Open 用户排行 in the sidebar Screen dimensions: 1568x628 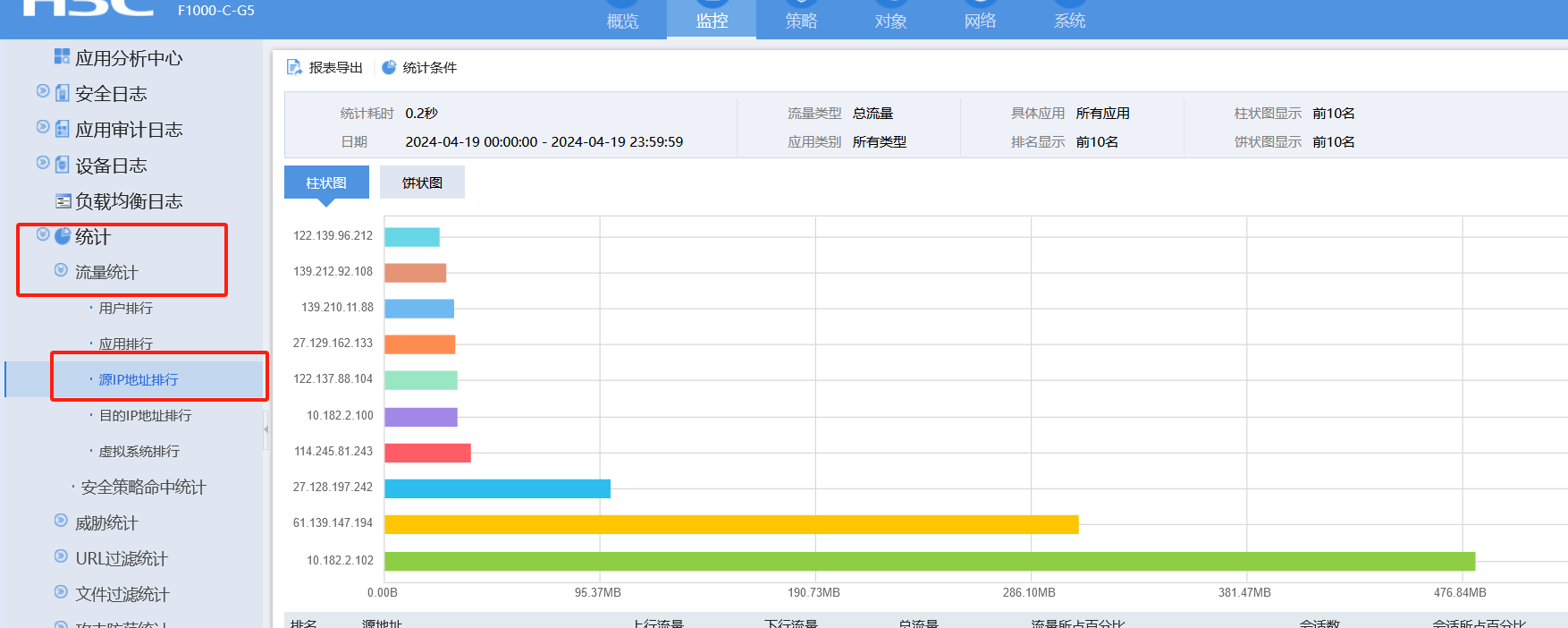click(126, 308)
